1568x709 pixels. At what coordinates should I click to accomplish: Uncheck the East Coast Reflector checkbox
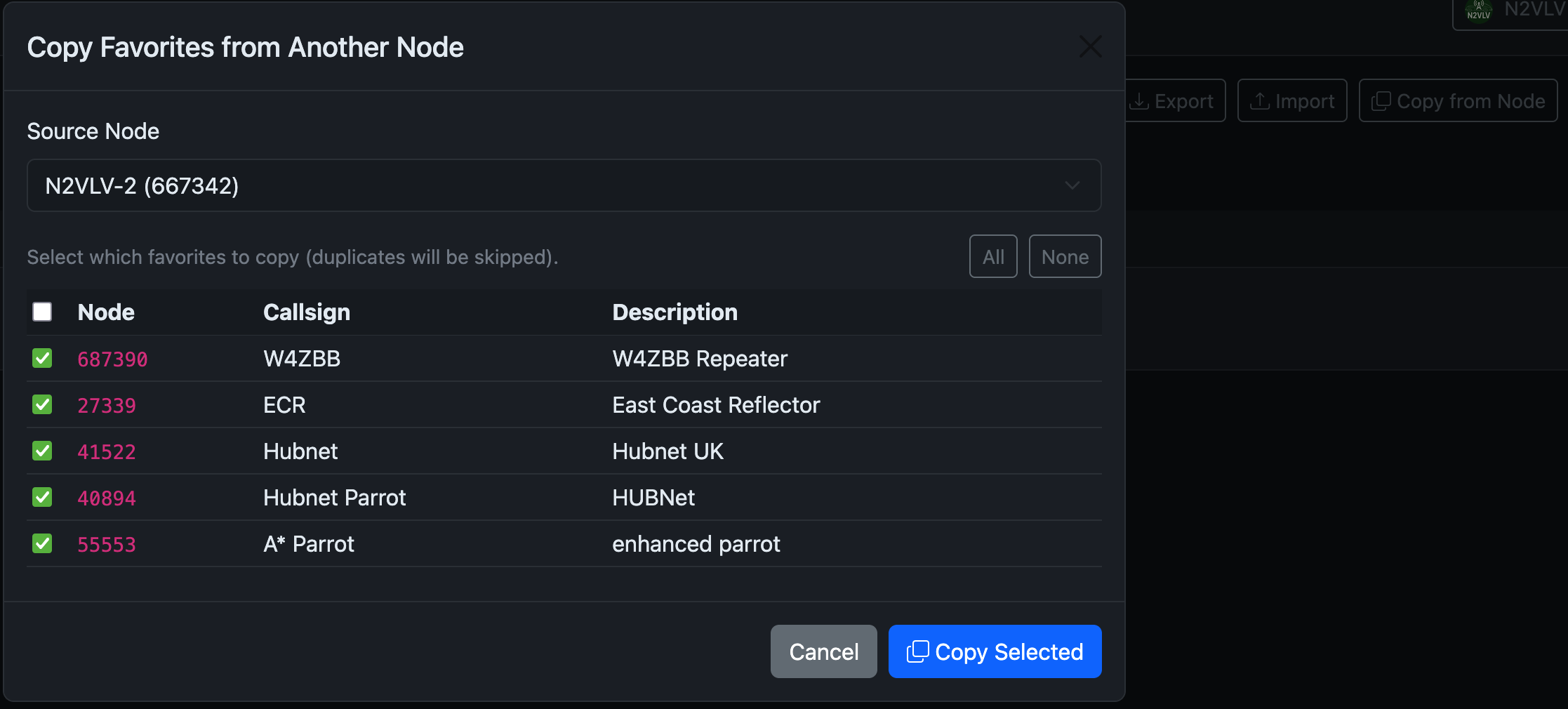click(x=42, y=404)
